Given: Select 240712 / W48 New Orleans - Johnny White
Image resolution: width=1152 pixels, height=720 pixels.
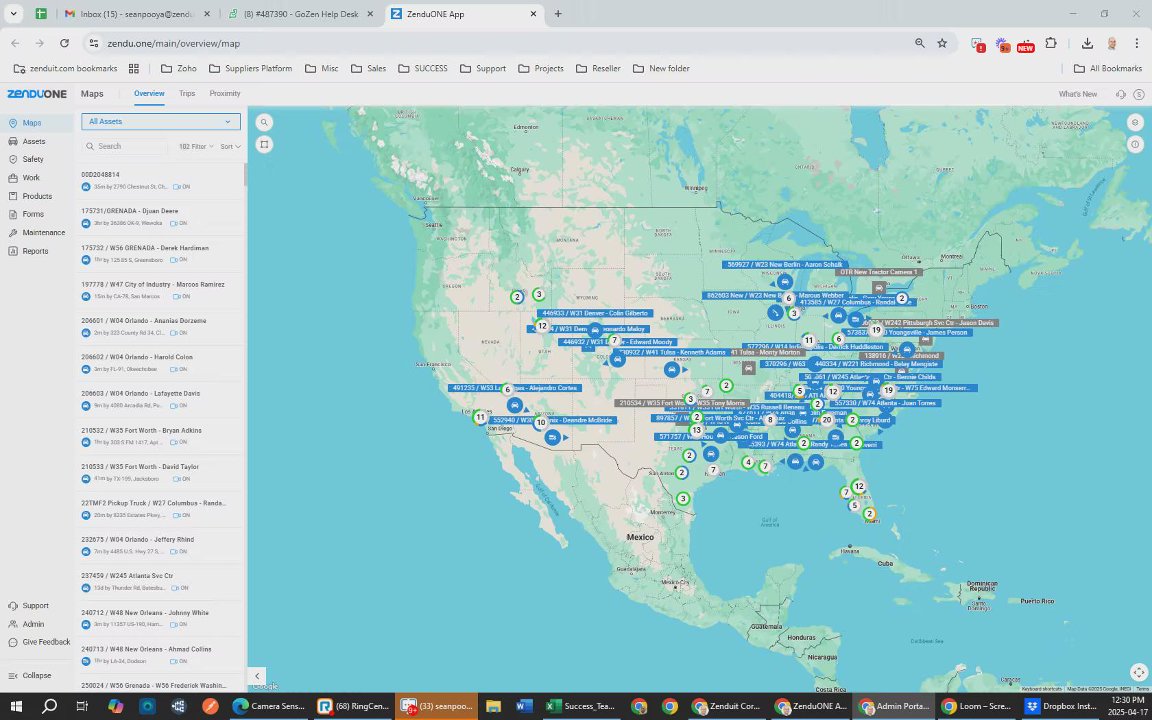Looking at the screenshot, I should click(159, 618).
